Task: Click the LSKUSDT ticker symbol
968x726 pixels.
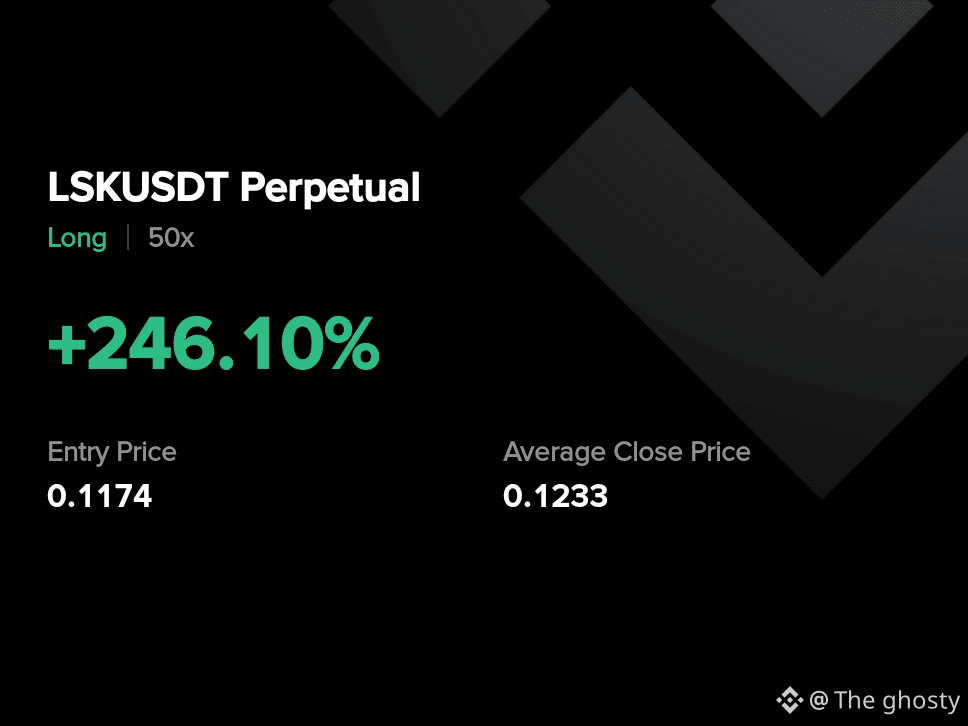Action: tap(138, 187)
